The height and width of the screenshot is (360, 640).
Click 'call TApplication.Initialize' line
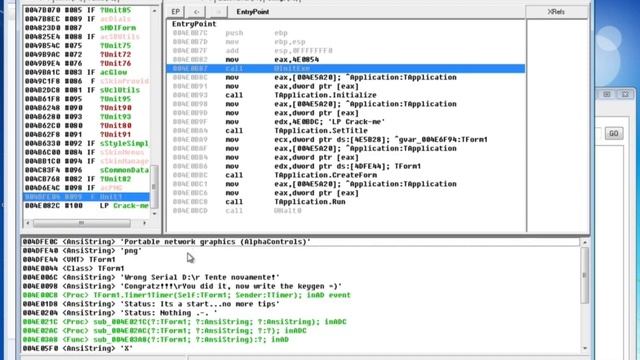[346, 95]
